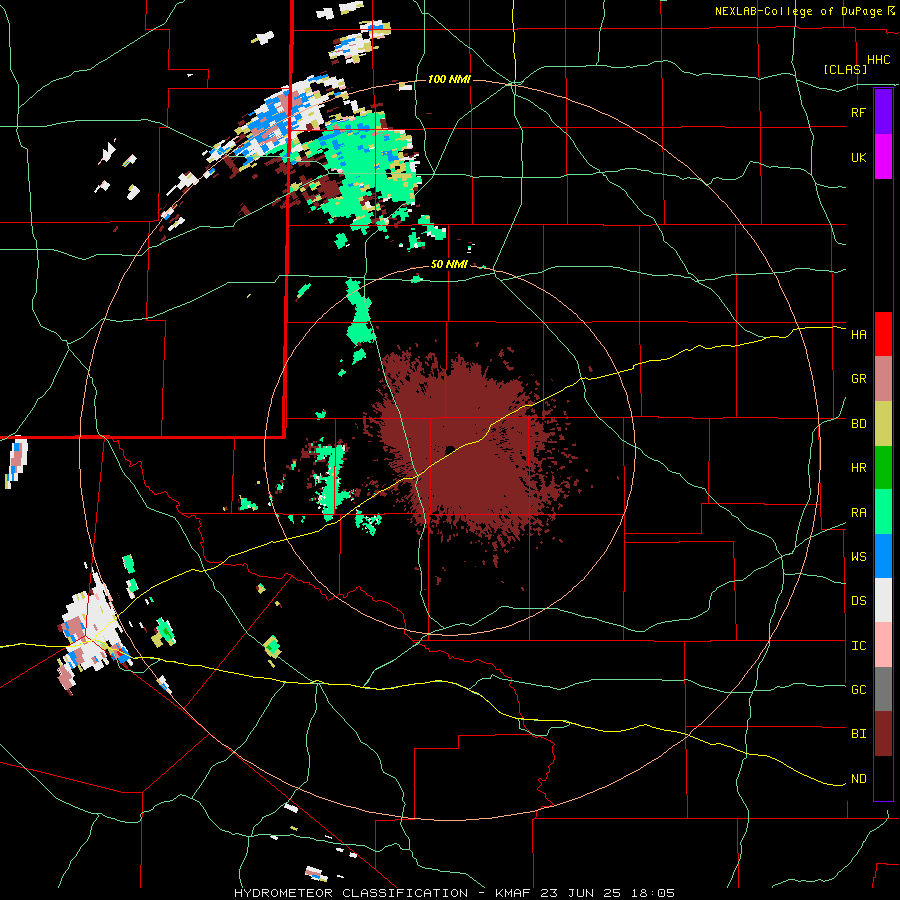Click the RF purple legend swatch

point(883,111)
